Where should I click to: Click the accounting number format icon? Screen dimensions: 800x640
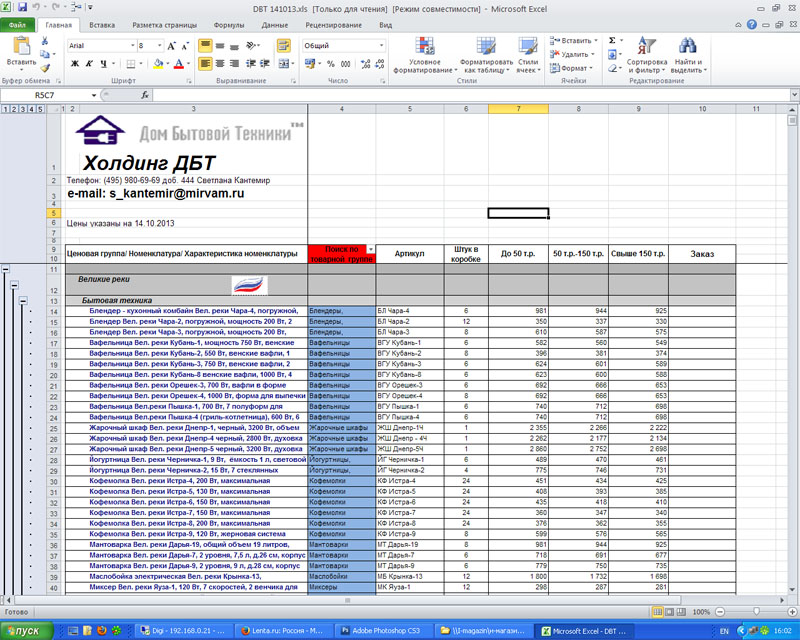click(x=309, y=64)
